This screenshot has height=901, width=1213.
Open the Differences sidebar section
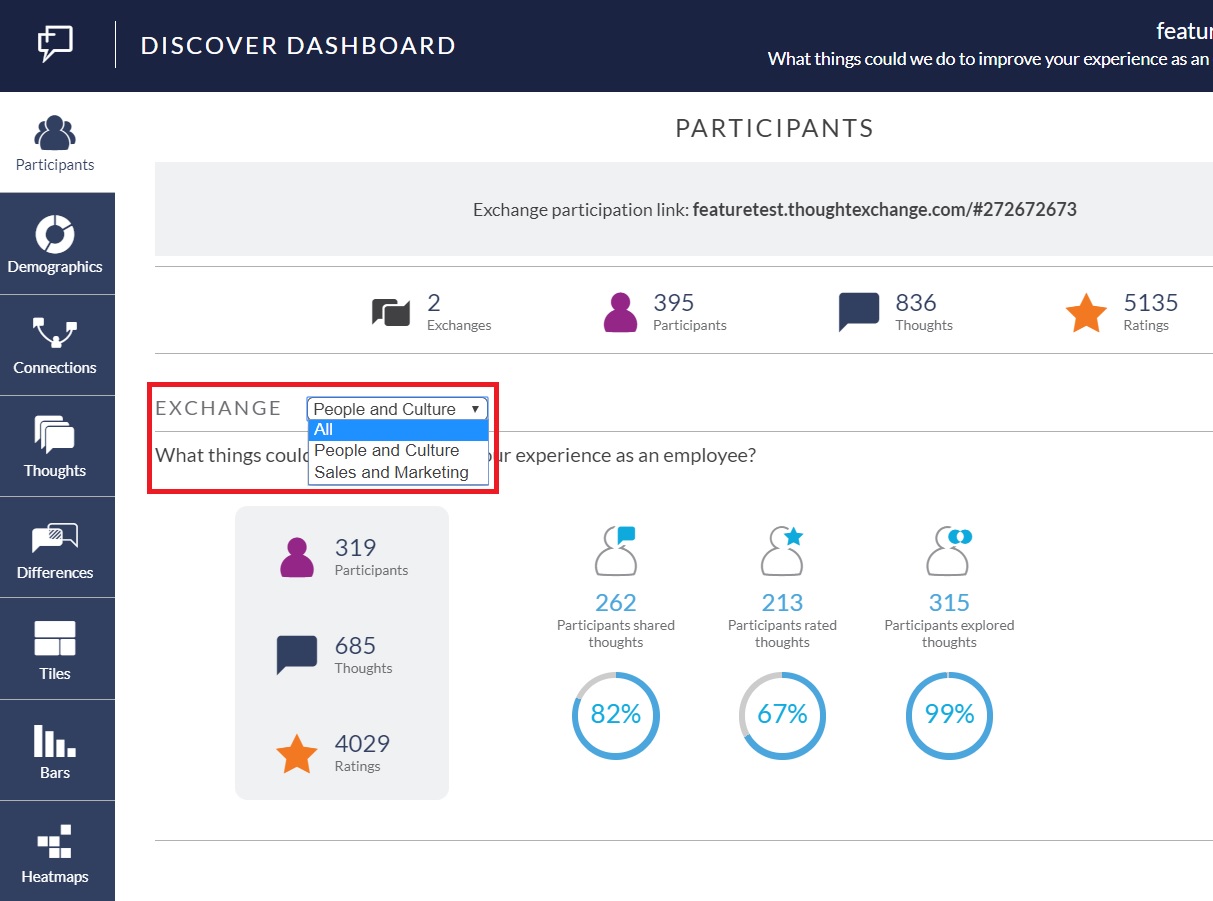click(55, 548)
